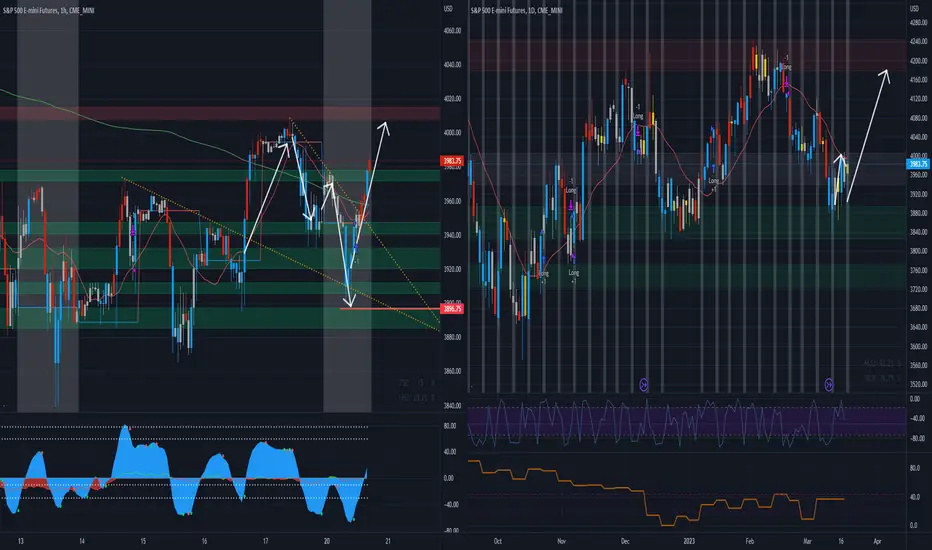This screenshot has height=550, width=932.
Task: Click the 4160.00 price scale value
Action: (918, 80)
